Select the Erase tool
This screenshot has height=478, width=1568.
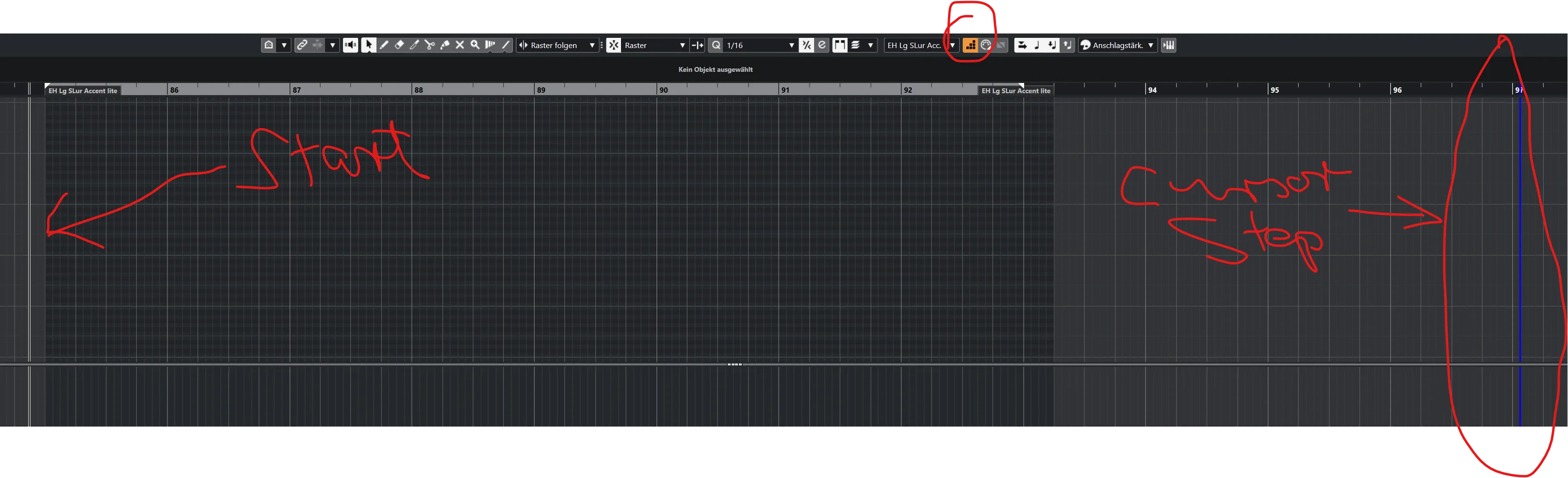click(x=399, y=45)
